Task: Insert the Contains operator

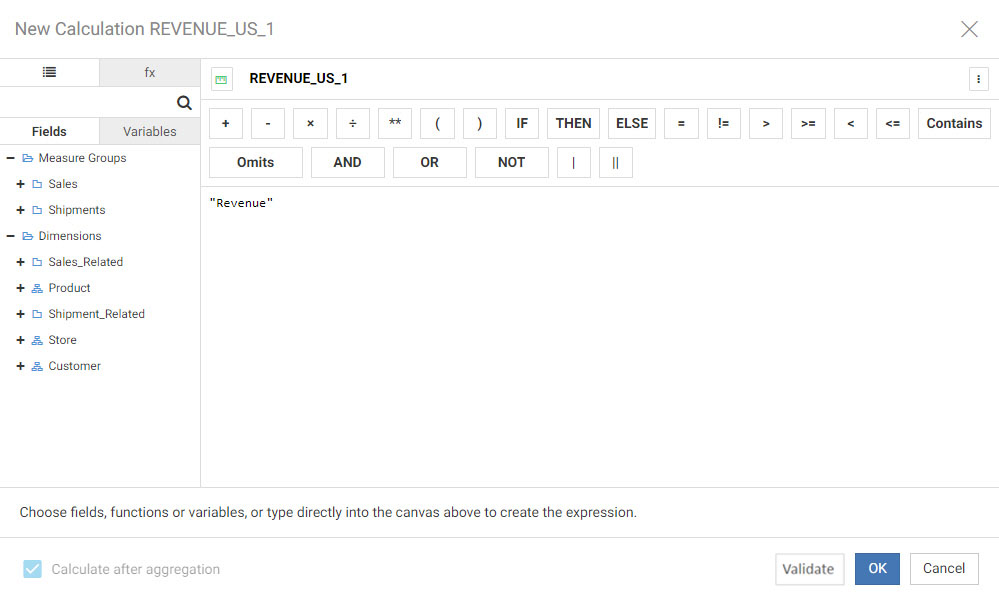Action: point(954,123)
